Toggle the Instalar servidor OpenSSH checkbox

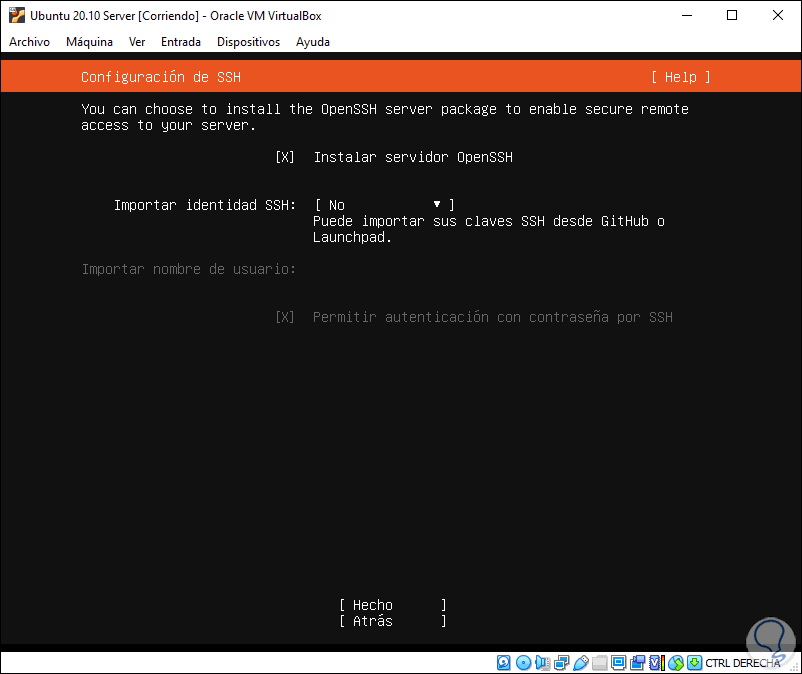pyautogui.click(x=285, y=157)
